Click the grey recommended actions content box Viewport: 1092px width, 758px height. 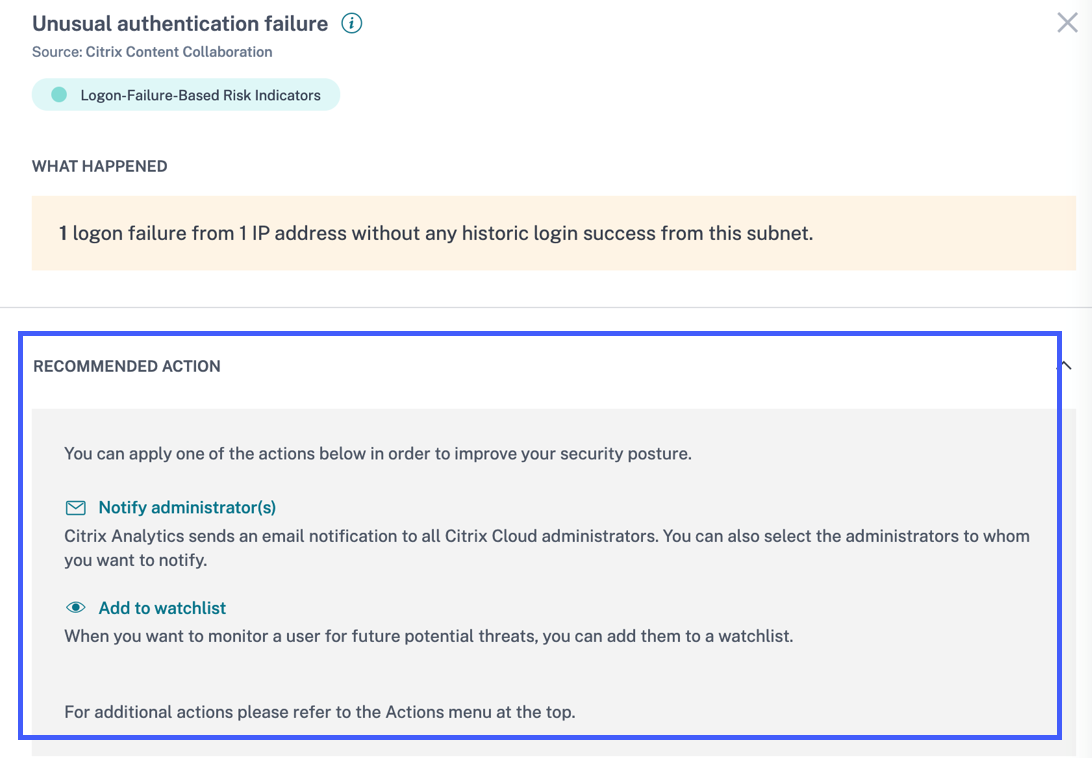(850, 670)
